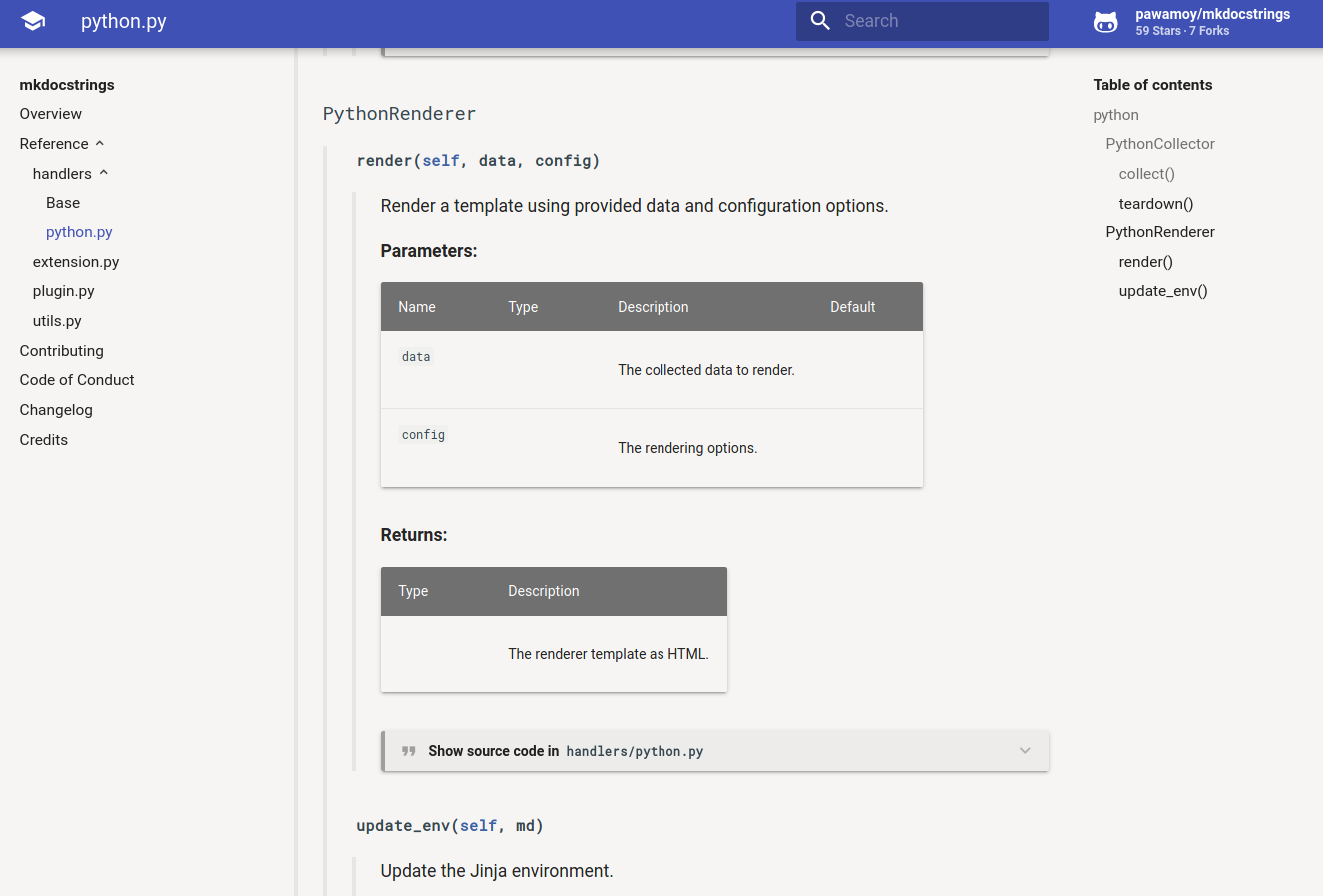
Task: Open the Contributing page
Action: click(61, 350)
